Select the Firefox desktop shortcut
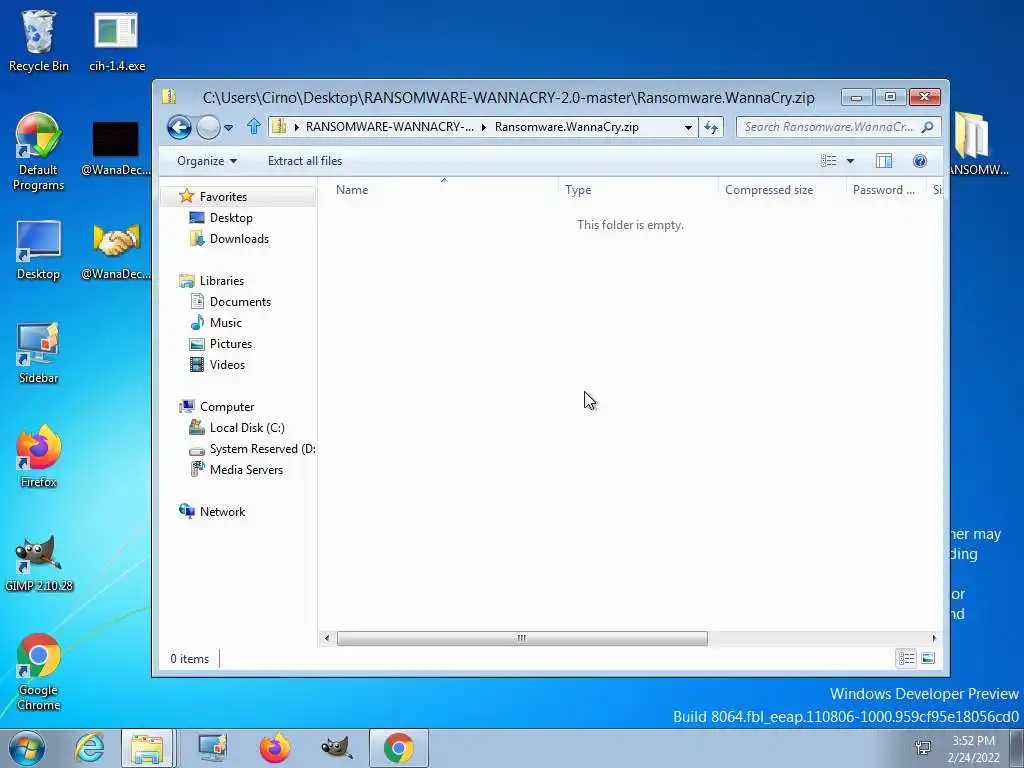Image resolution: width=1024 pixels, height=768 pixels. pyautogui.click(x=39, y=456)
